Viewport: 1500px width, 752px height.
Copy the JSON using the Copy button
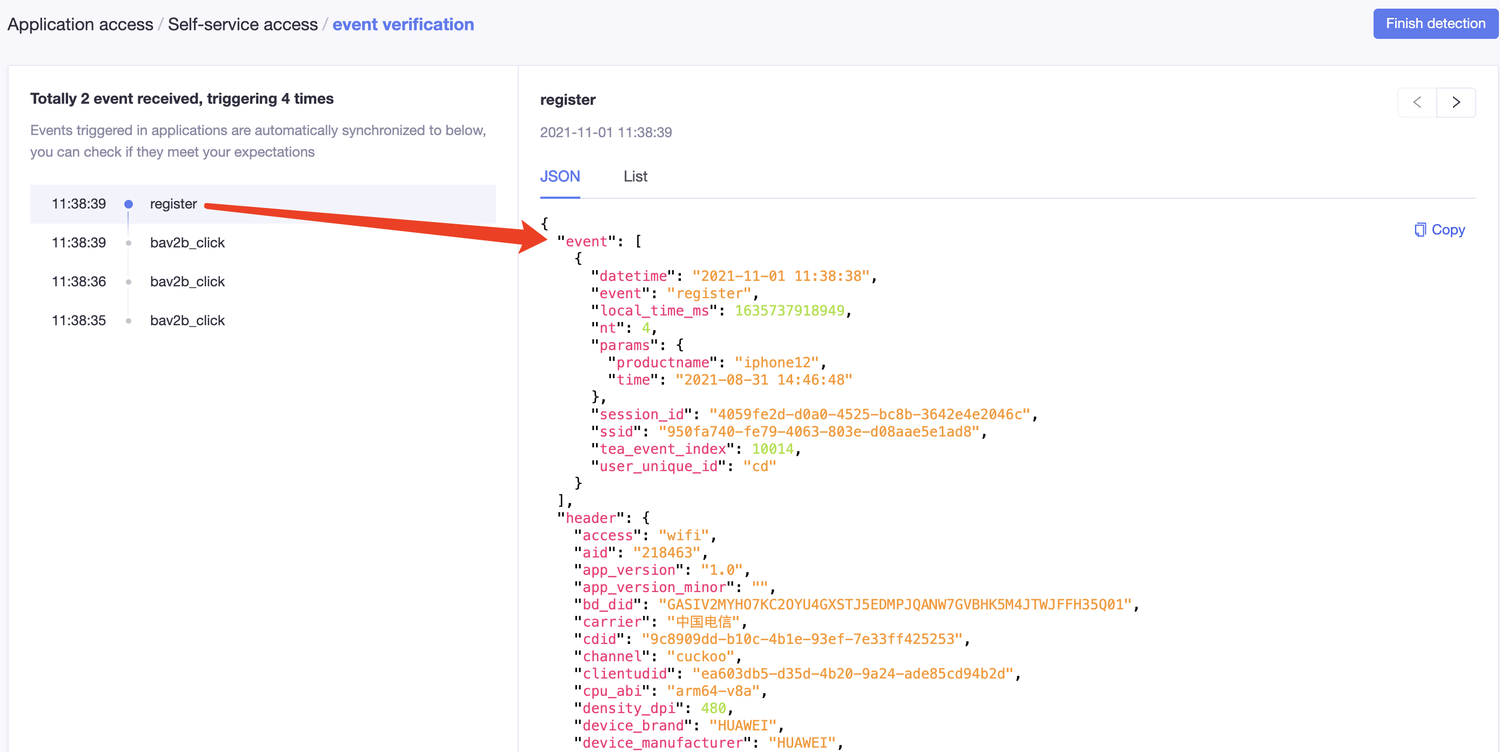[1439, 230]
